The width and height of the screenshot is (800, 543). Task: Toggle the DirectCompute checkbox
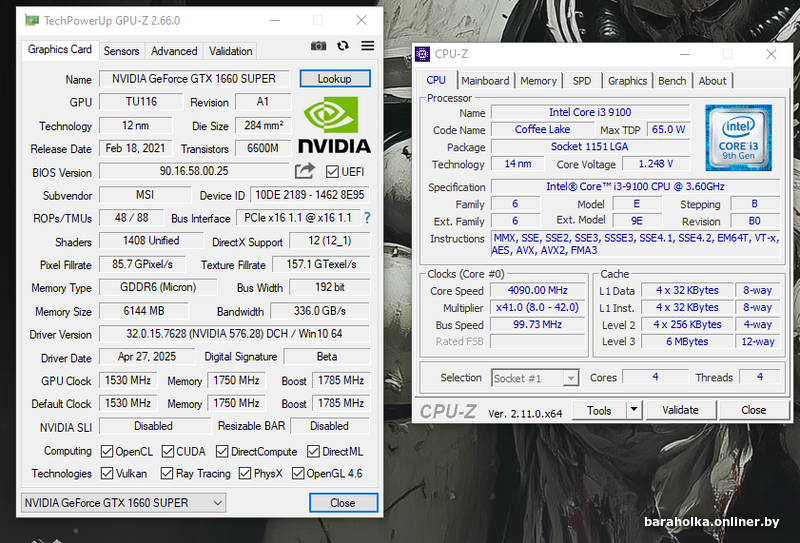(222, 452)
